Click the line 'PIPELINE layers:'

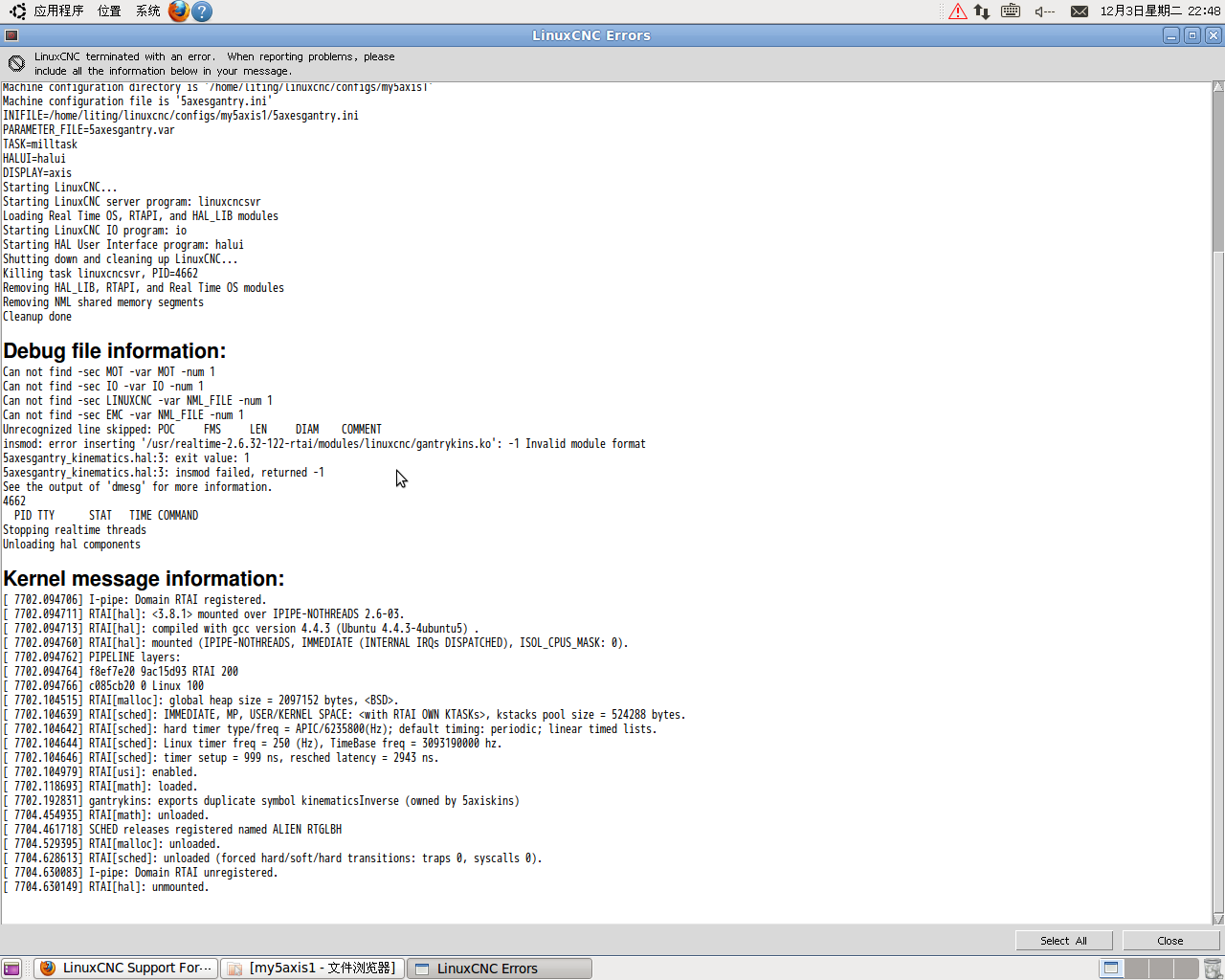coord(92,657)
